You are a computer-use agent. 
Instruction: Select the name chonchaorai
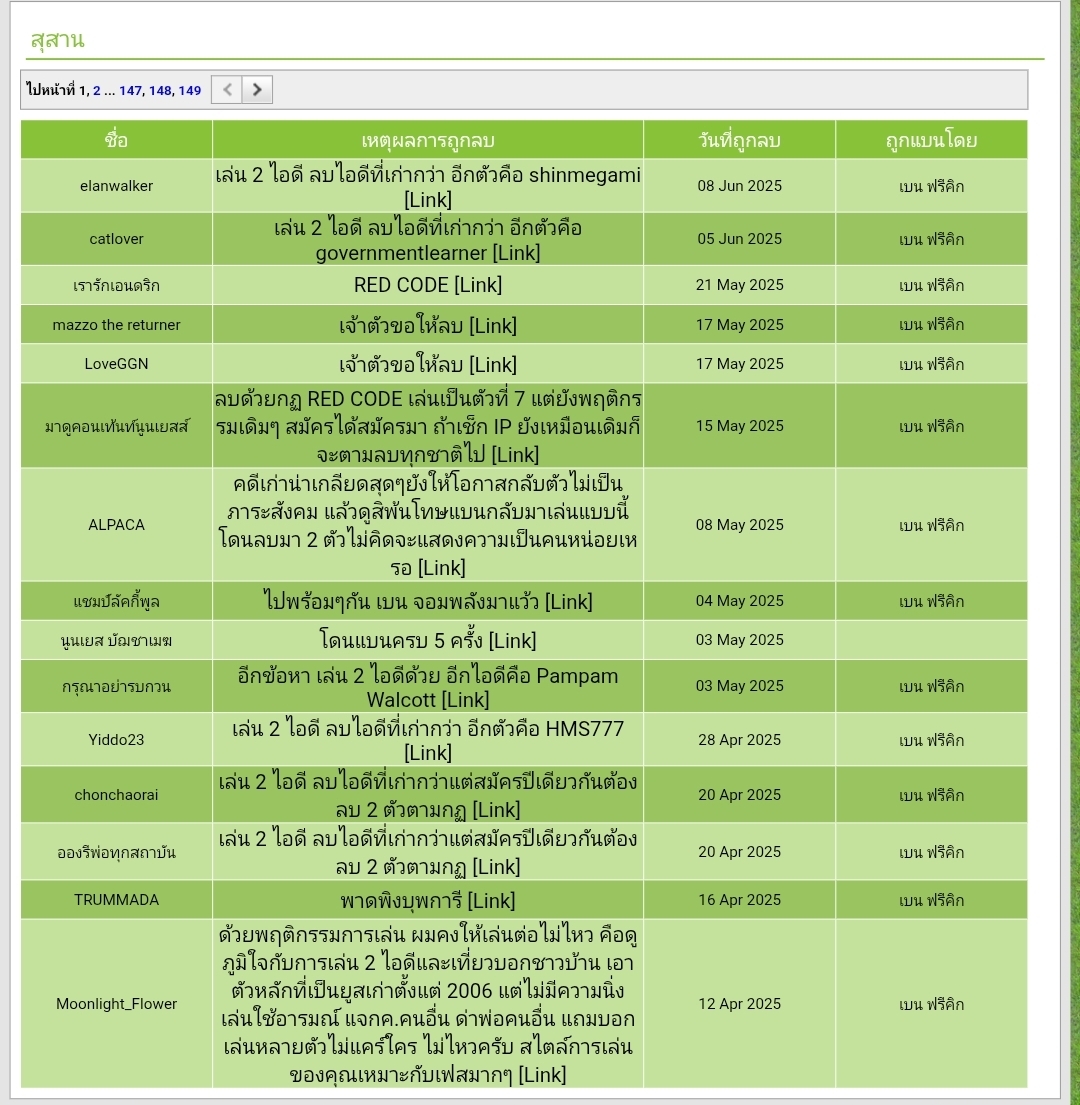(116, 795)
